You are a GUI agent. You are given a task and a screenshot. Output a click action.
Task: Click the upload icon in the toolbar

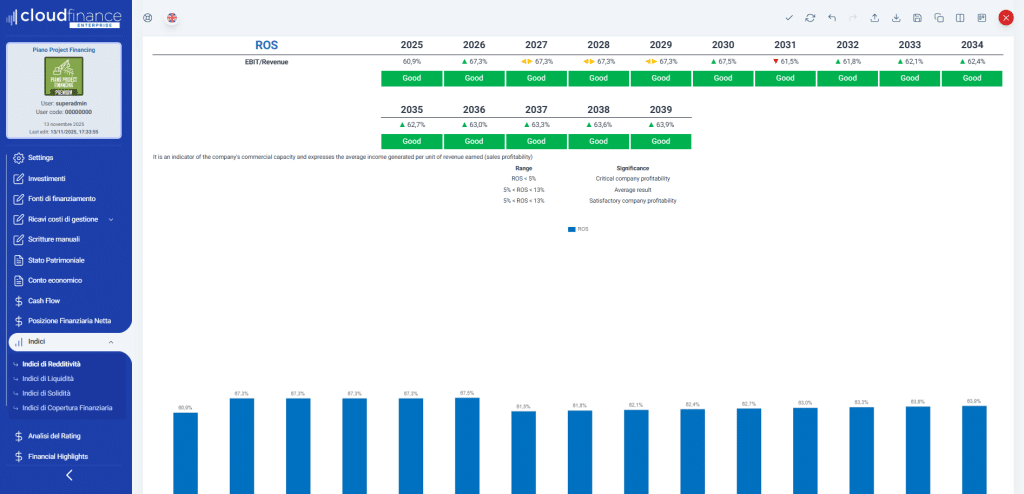875,18
